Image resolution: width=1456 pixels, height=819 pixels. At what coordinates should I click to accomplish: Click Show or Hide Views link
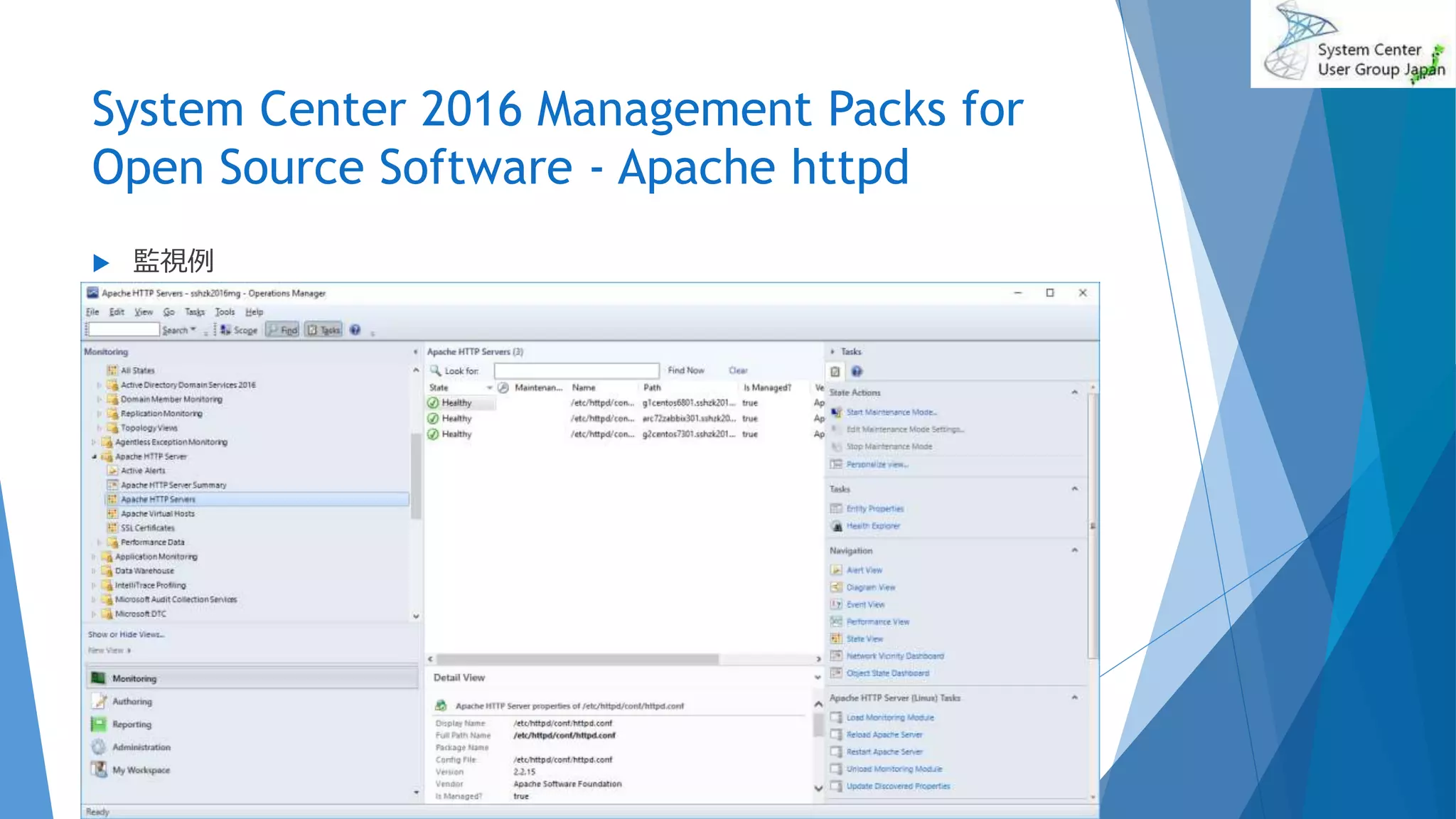[x=126, y=634]
